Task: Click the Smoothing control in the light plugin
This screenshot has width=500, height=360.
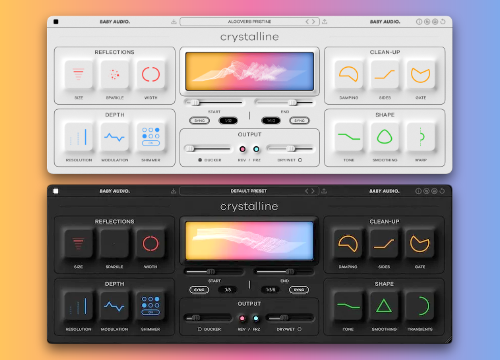Action: [385, 137]
